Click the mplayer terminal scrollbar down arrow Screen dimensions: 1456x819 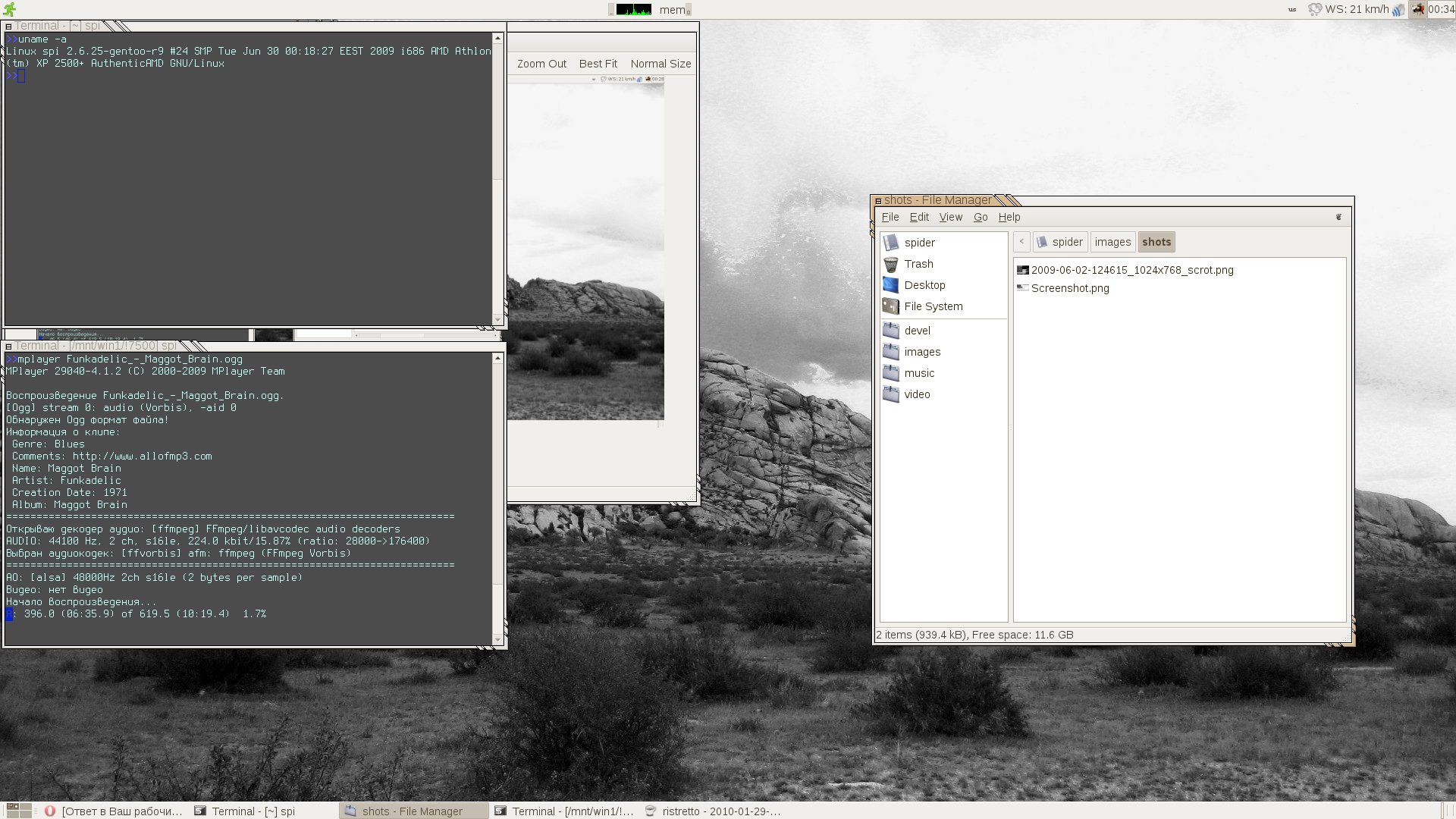pyautogui.click(x=497, y=640)
